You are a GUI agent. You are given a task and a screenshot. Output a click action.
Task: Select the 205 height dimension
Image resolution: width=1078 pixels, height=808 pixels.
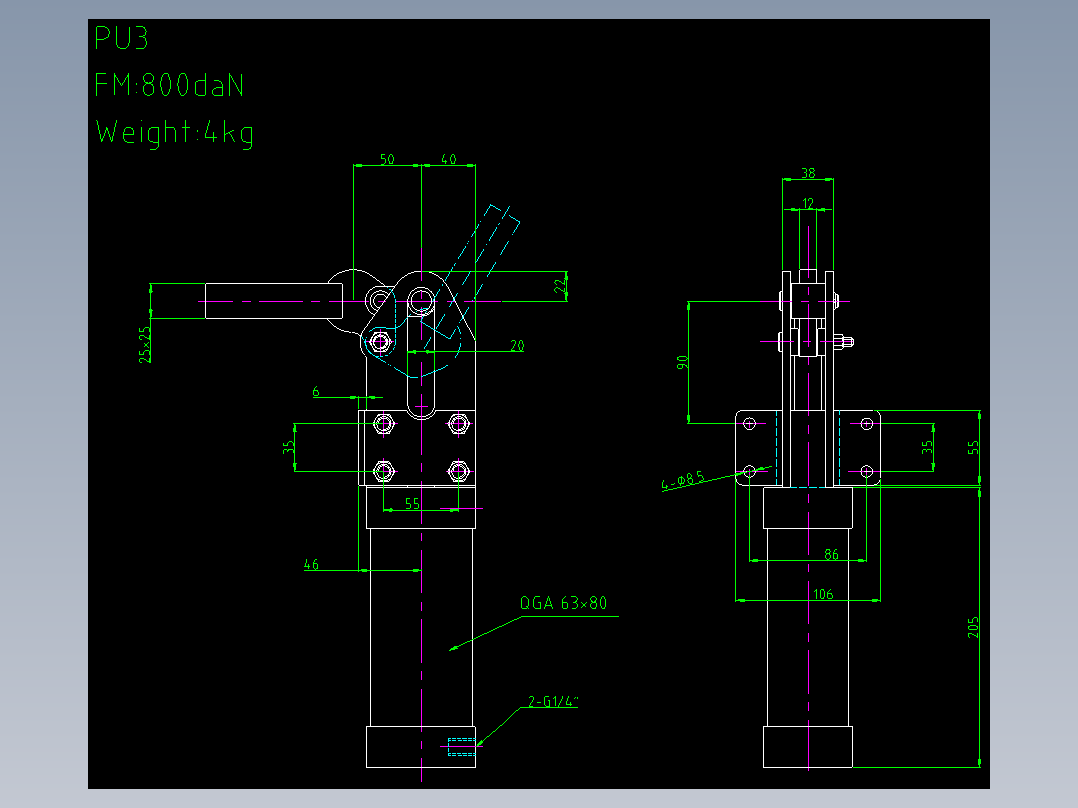973,627
